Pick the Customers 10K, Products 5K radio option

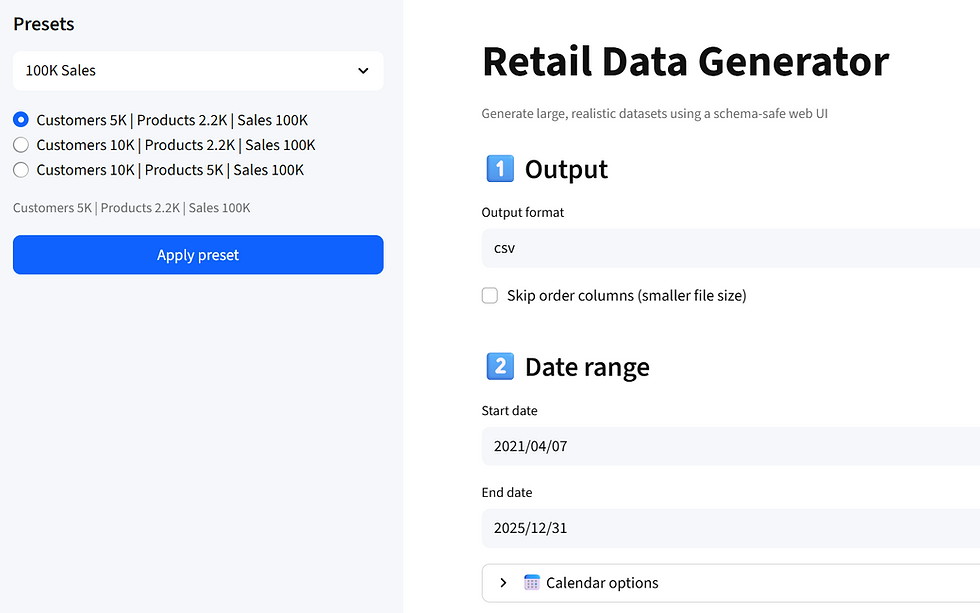pyautogui.click(x=21, y=170)
